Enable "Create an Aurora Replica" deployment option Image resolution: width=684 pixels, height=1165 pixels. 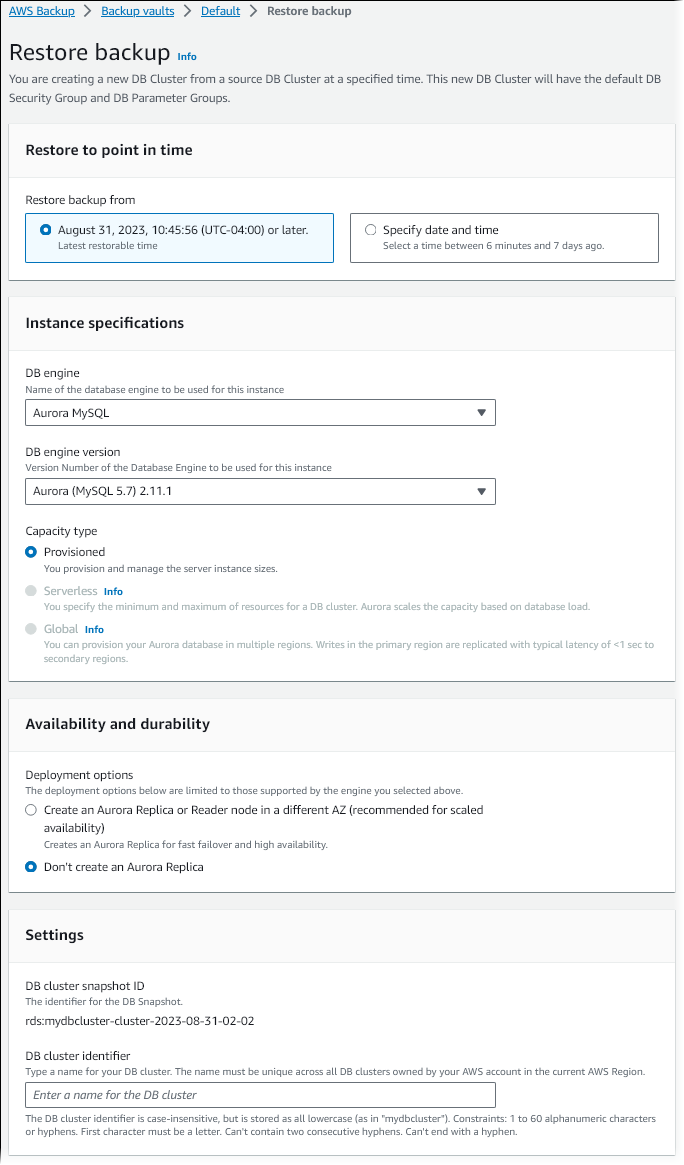tap(30, 810)
